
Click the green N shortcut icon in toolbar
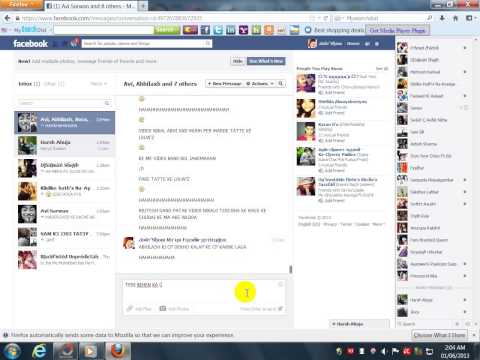click(256, 30)
